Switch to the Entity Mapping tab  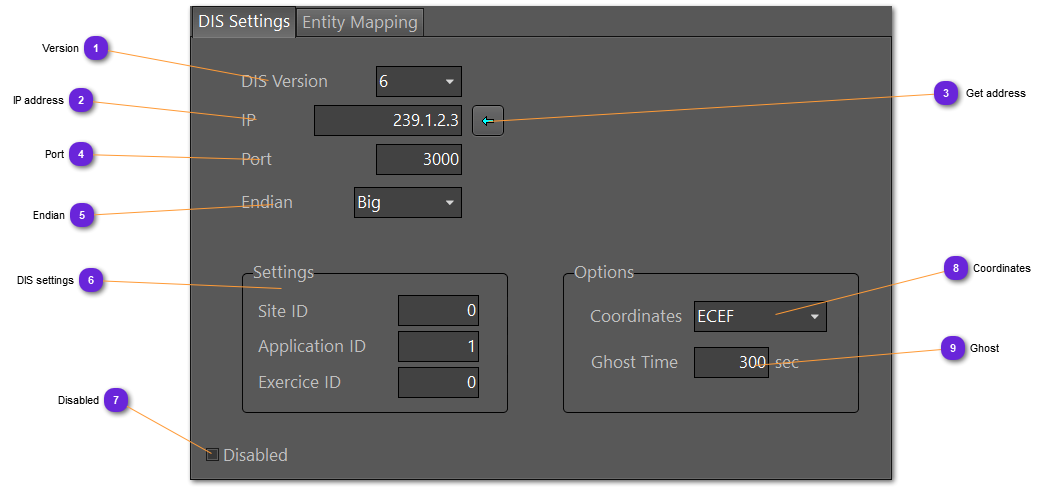click(360, 22)
